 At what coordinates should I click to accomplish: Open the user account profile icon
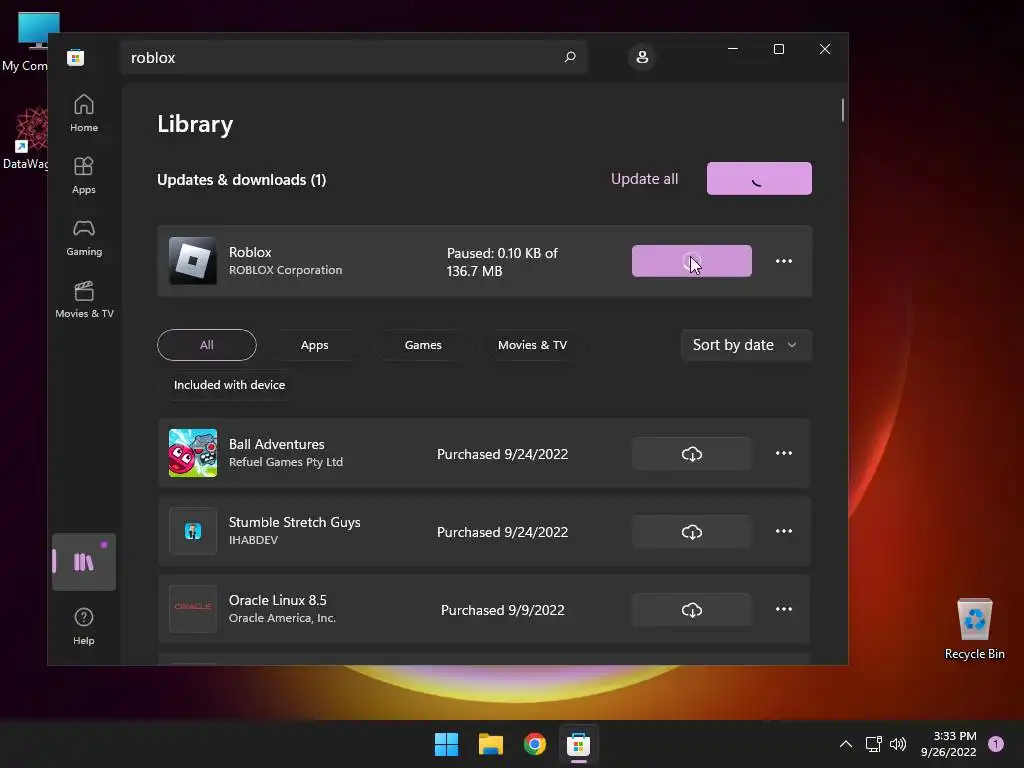pos(642,57)
